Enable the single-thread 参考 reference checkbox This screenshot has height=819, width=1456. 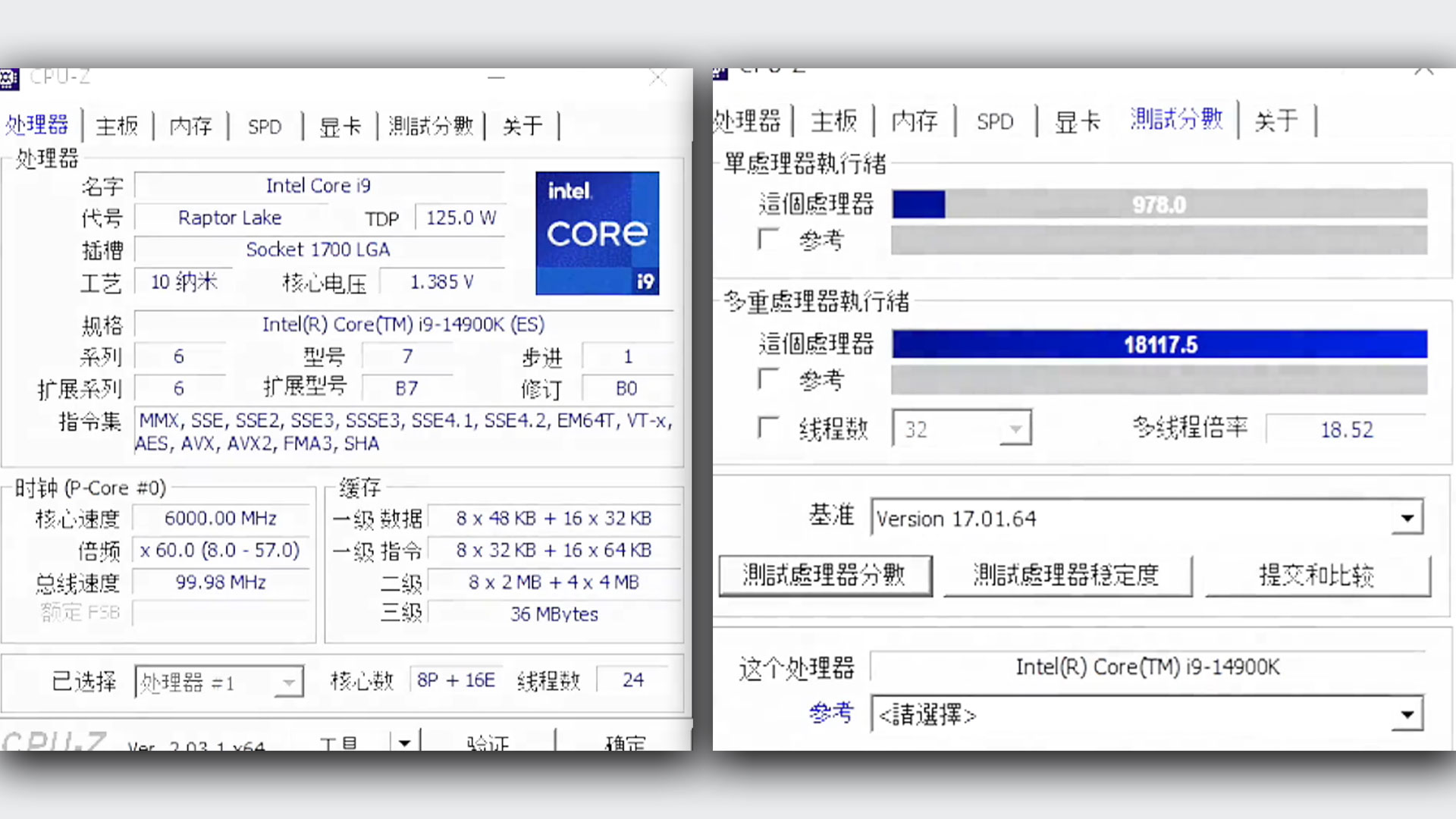(768, 240)
